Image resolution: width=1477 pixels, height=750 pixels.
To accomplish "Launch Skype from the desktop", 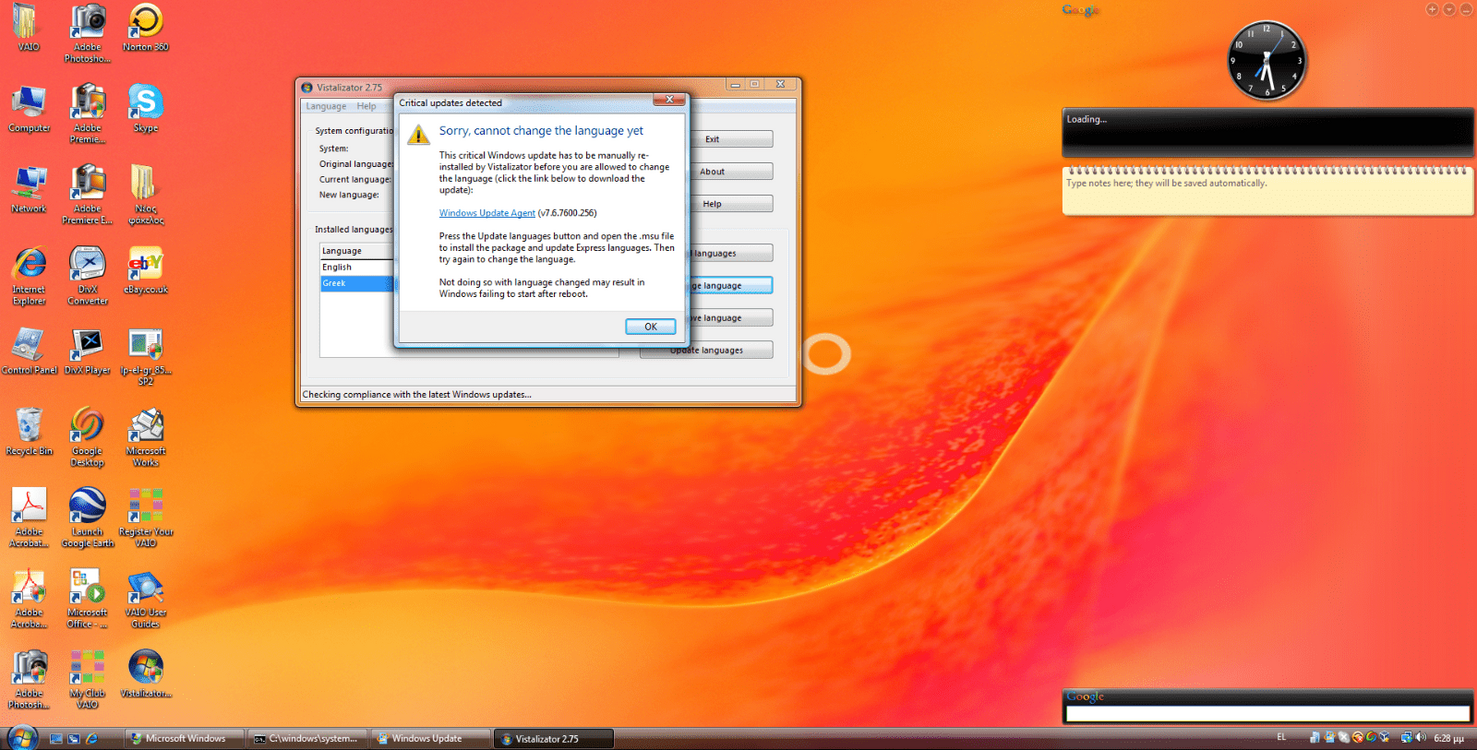I will 145,109.
